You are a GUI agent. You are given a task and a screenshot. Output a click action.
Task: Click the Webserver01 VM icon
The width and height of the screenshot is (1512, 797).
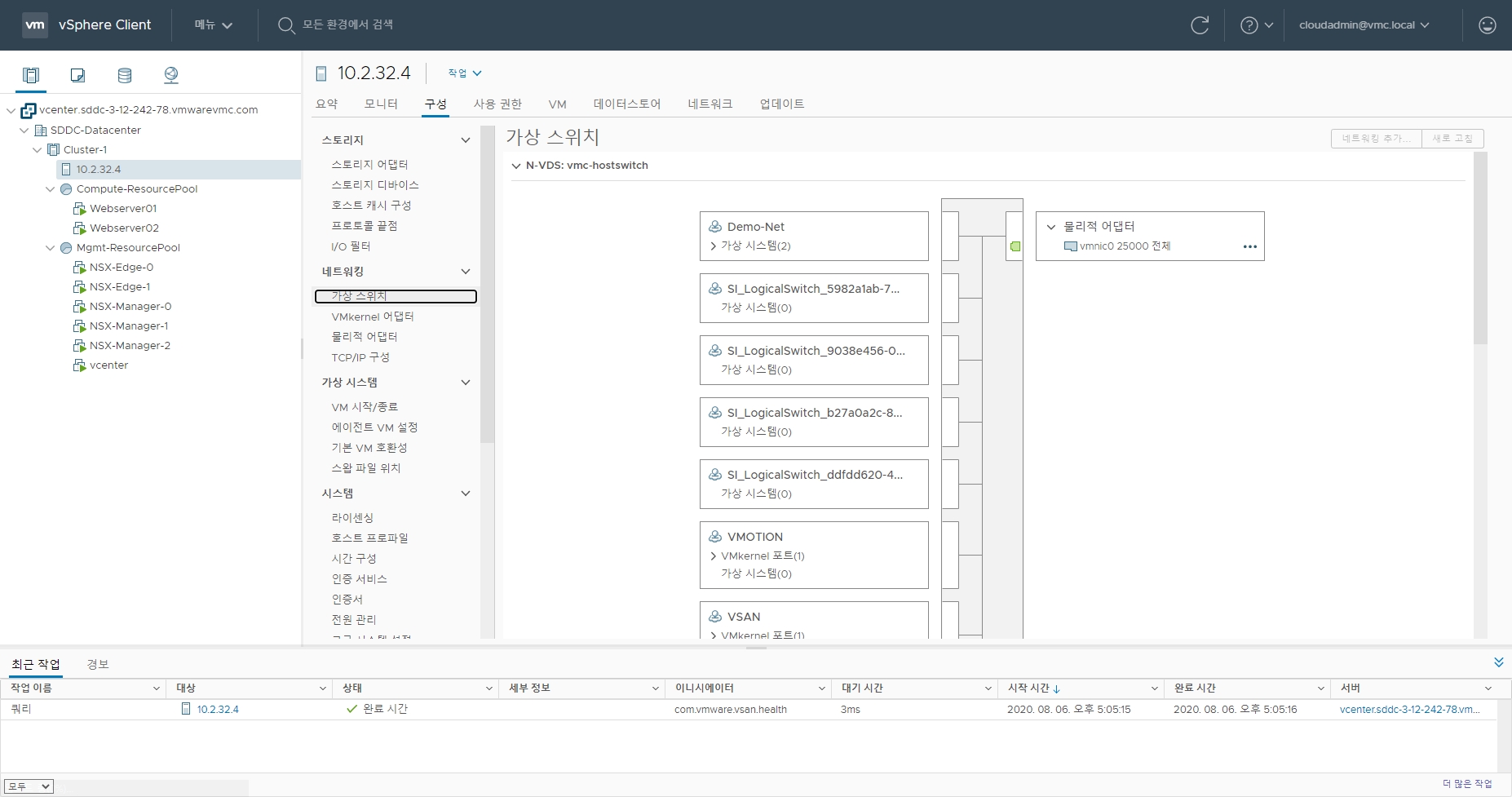click(79, 209)
